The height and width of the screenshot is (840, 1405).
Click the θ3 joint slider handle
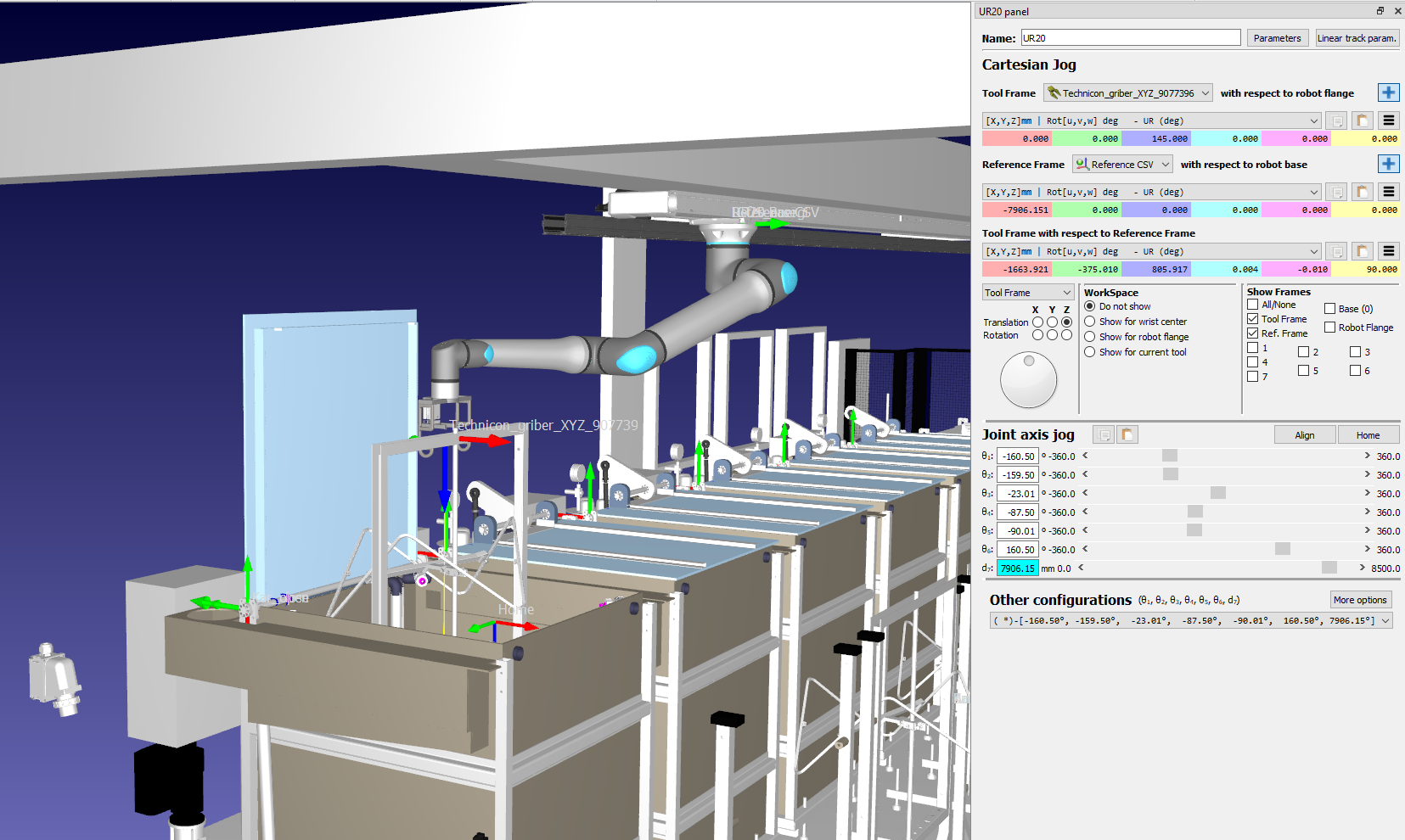(1217, 494)
